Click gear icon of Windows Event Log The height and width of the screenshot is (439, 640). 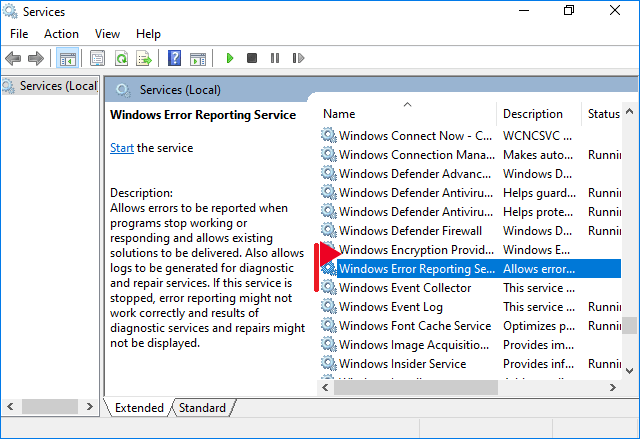point(328,306)
